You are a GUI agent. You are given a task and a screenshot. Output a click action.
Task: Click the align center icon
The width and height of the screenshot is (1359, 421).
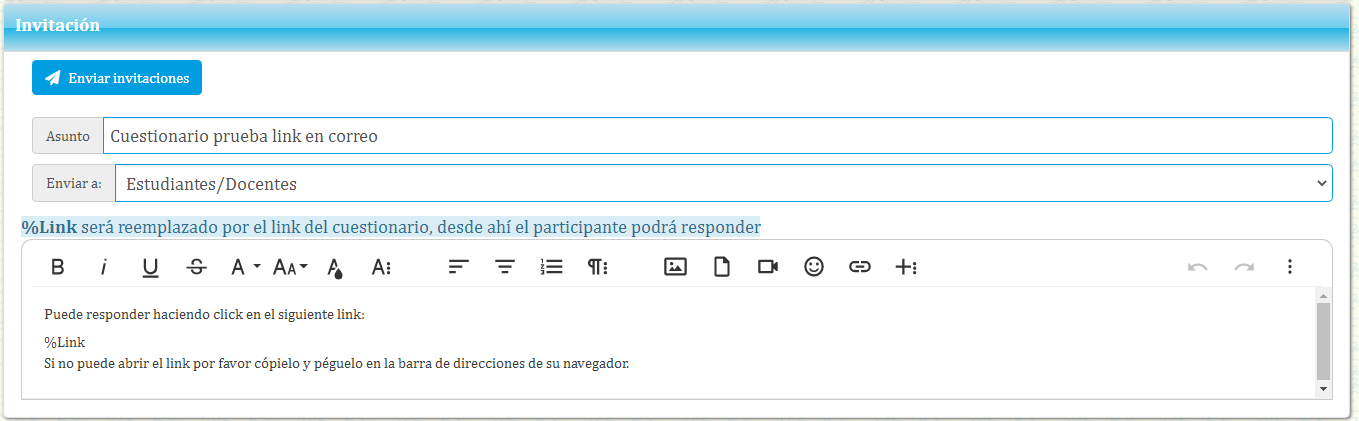tap(505, 267)
